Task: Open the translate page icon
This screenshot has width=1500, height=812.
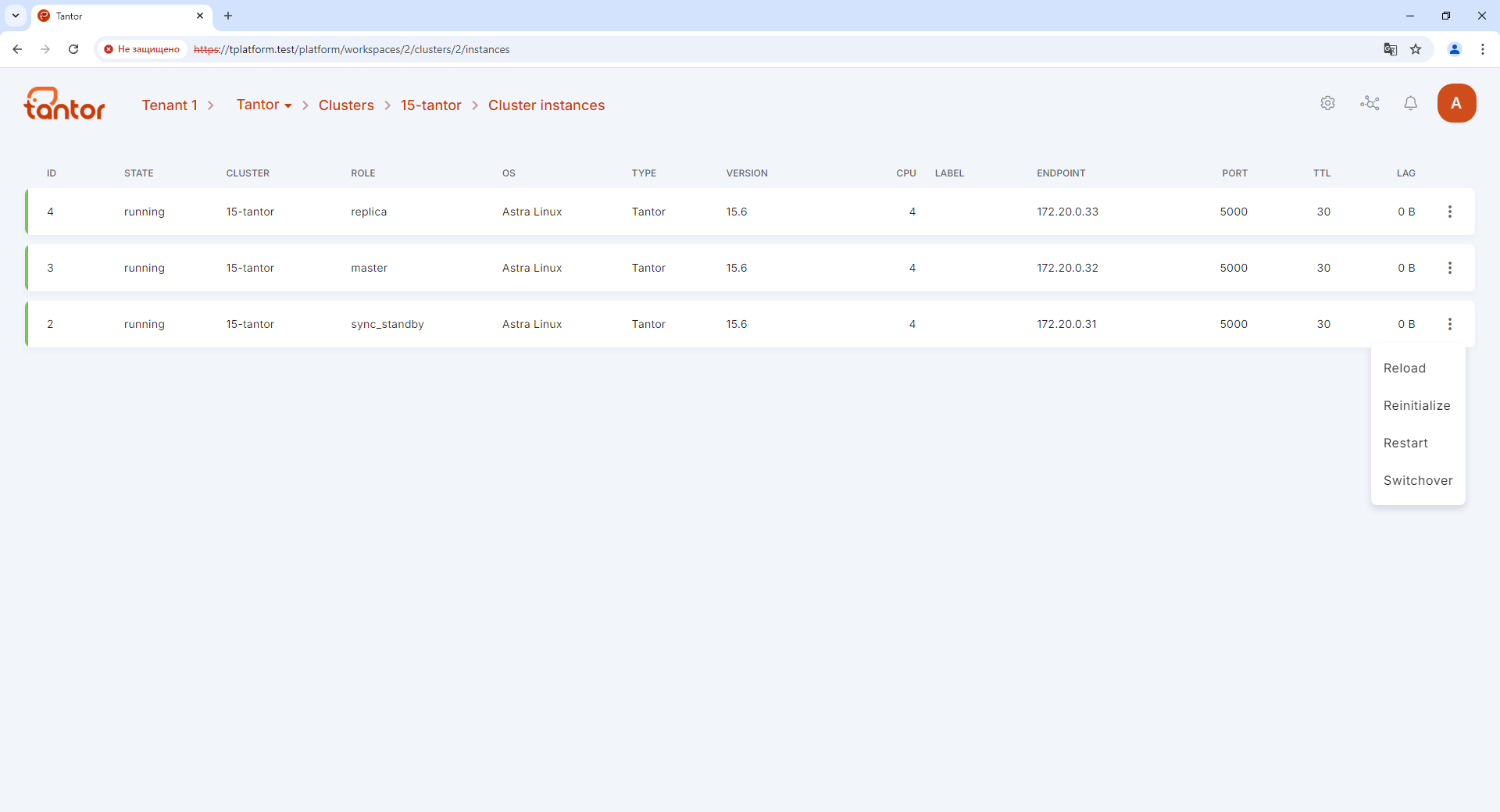Action: 1391,49
